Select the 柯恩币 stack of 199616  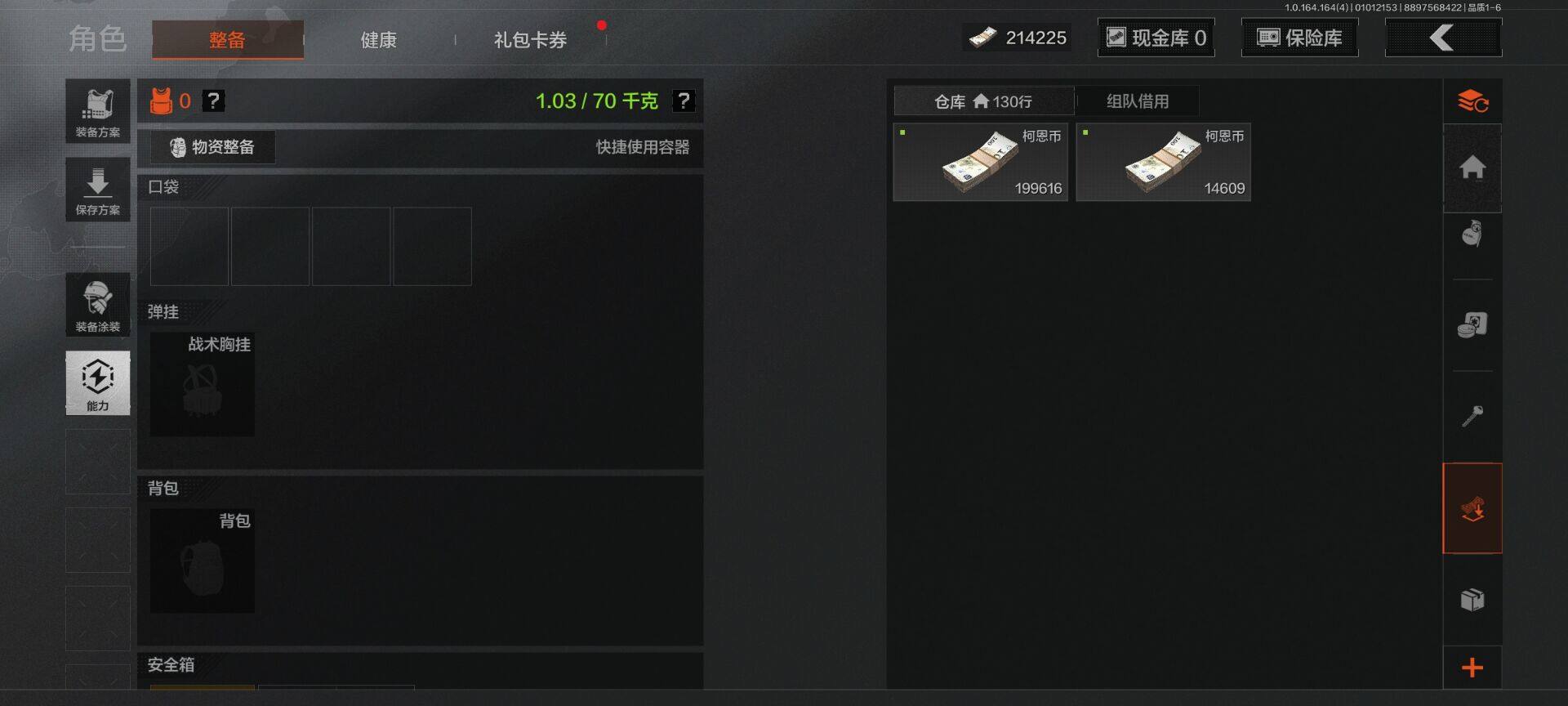981,162
